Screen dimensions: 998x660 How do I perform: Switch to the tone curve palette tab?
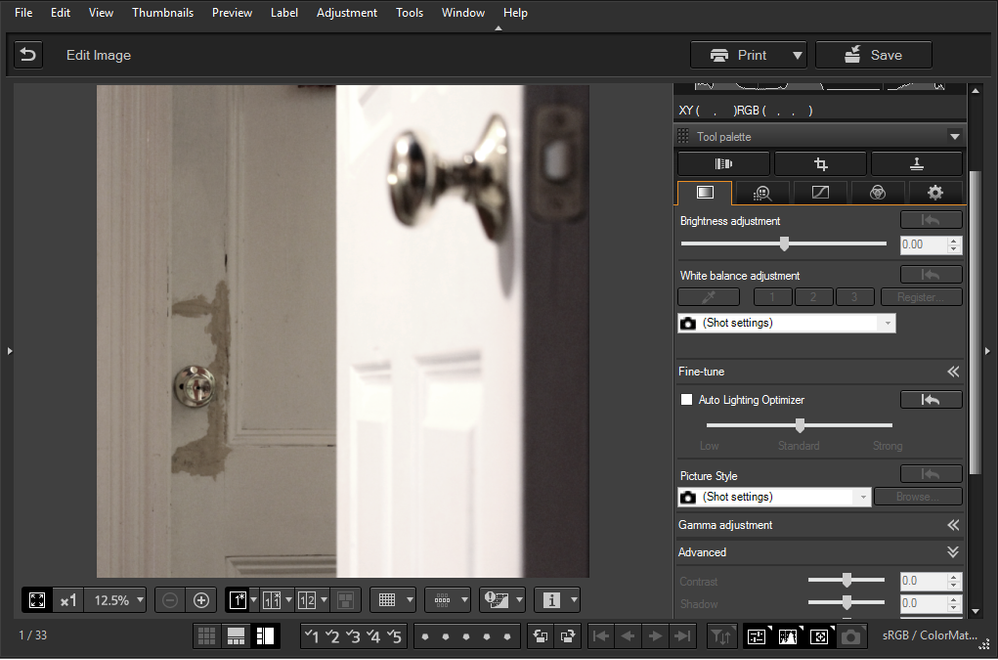click(819, 192)
